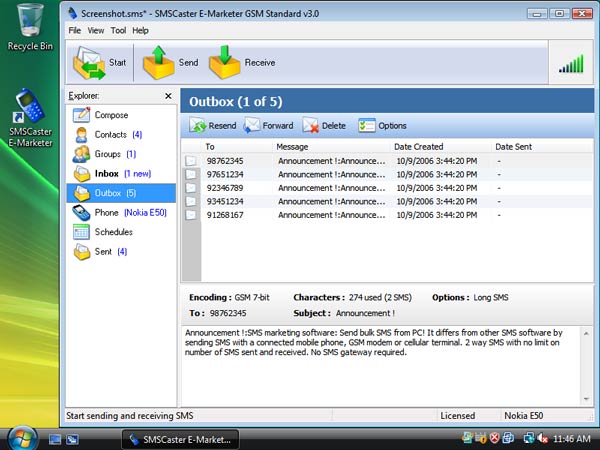Open Schedules in the Explorer
This screenshot has height=450, width=600.
pos(113,231)
